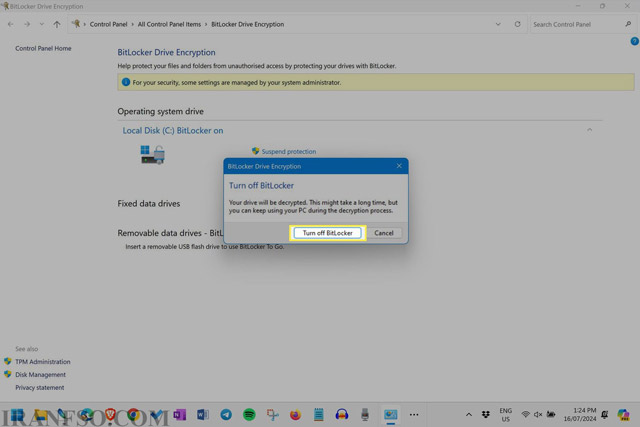Image resolution: width=640 pixels, height=427 pixels.
Task: Close the BitLocker Drive Encryption dialog
Action: (399, 166)
